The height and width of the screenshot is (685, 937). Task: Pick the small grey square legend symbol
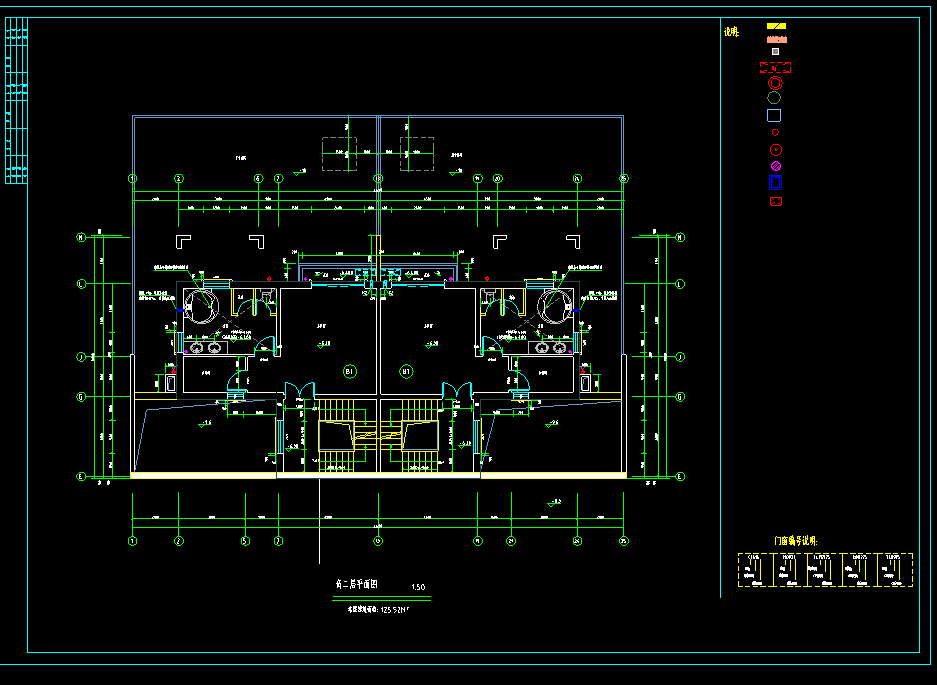pos(776,51)
